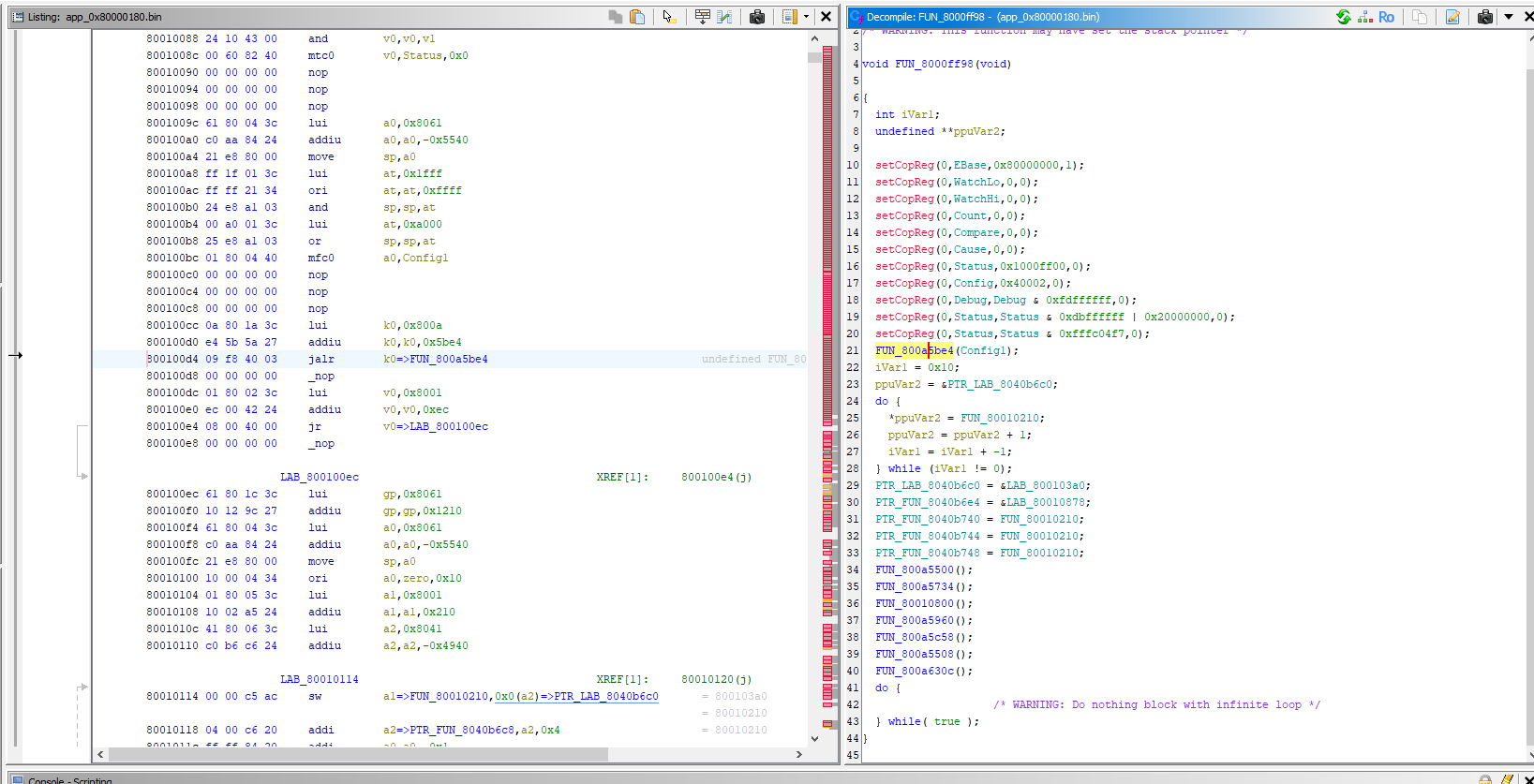This screenshot has width=1534, height=784.
Task: Click the FUN_800a5be4 label in the jalr line
Action: (x=448, y=359)
